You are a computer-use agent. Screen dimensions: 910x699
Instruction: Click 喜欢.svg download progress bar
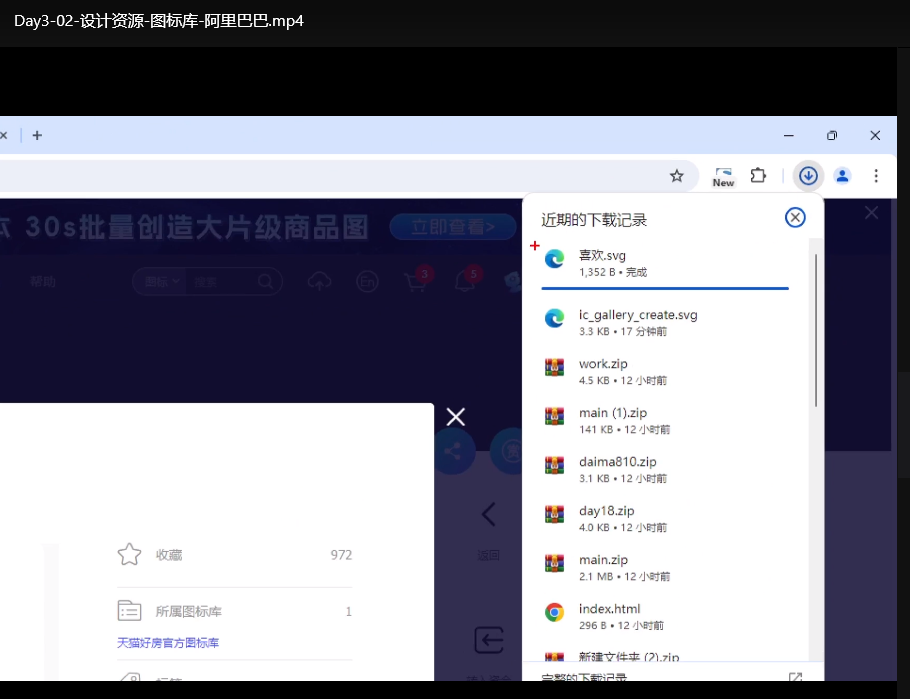point(665,288)
